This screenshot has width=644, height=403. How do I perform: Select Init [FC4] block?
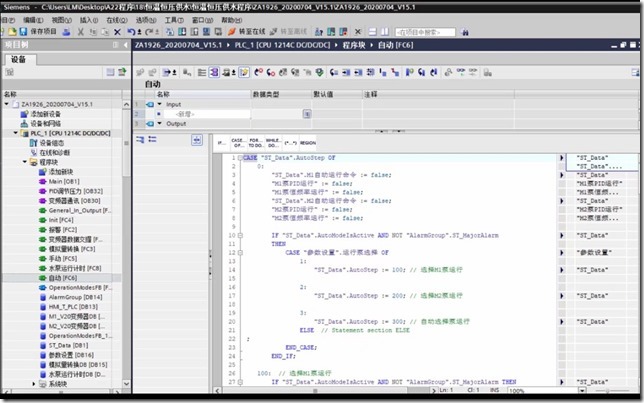[x=61, y=220]
